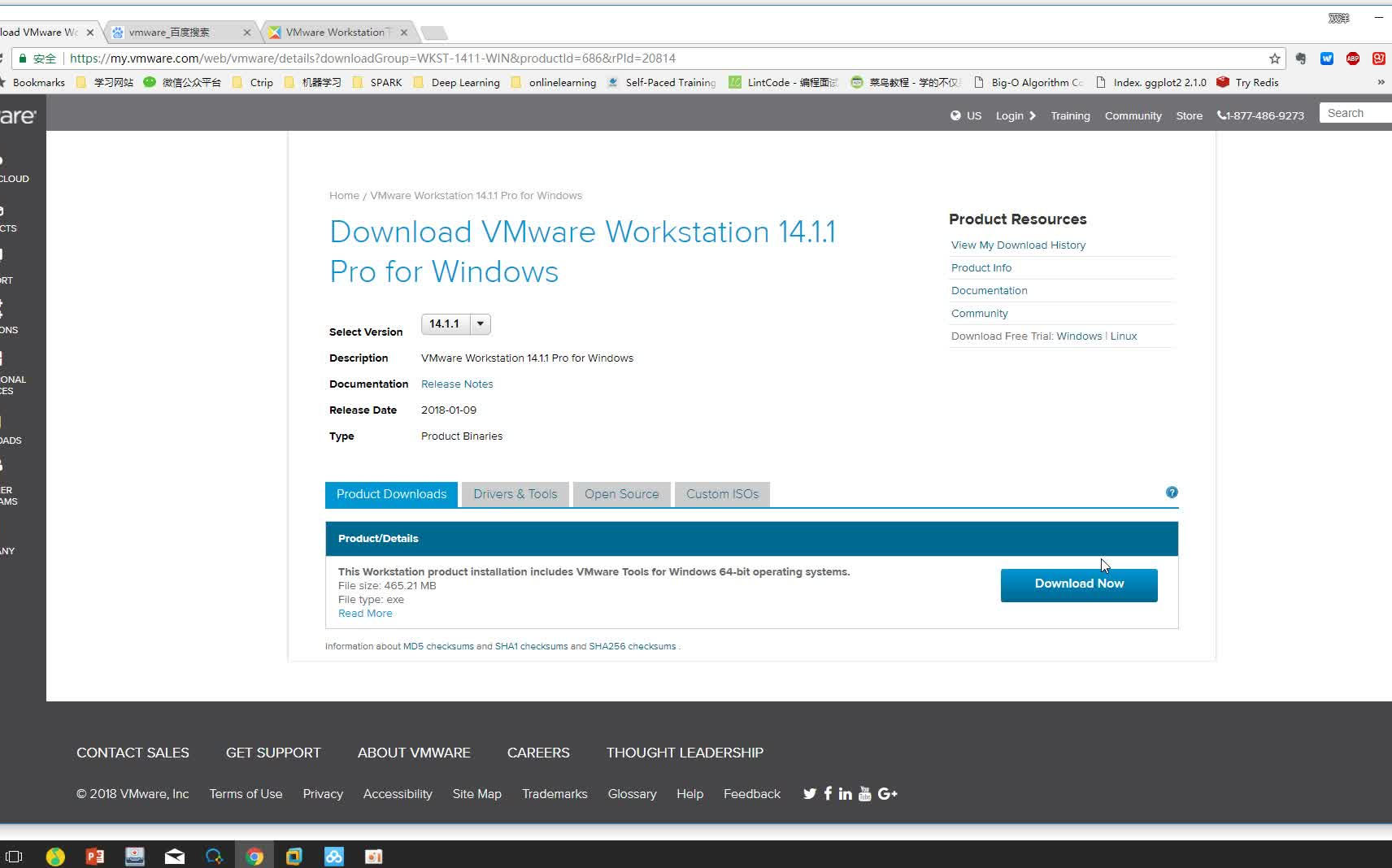This screenshot has height=868, width=1392.
Task: Open the Mail app on the taskbar
Action: 175,857
